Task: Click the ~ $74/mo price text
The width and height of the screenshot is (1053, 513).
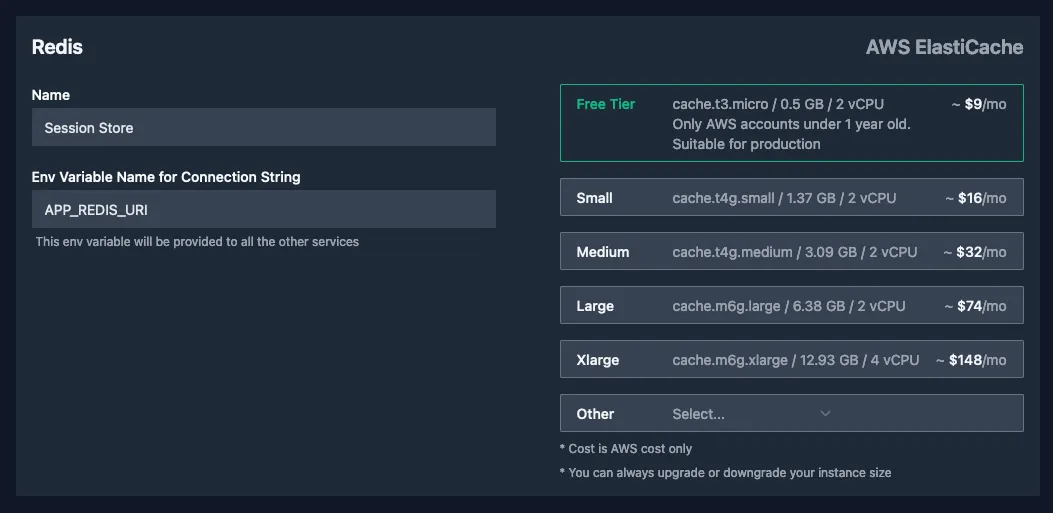Action: [975, 306]
